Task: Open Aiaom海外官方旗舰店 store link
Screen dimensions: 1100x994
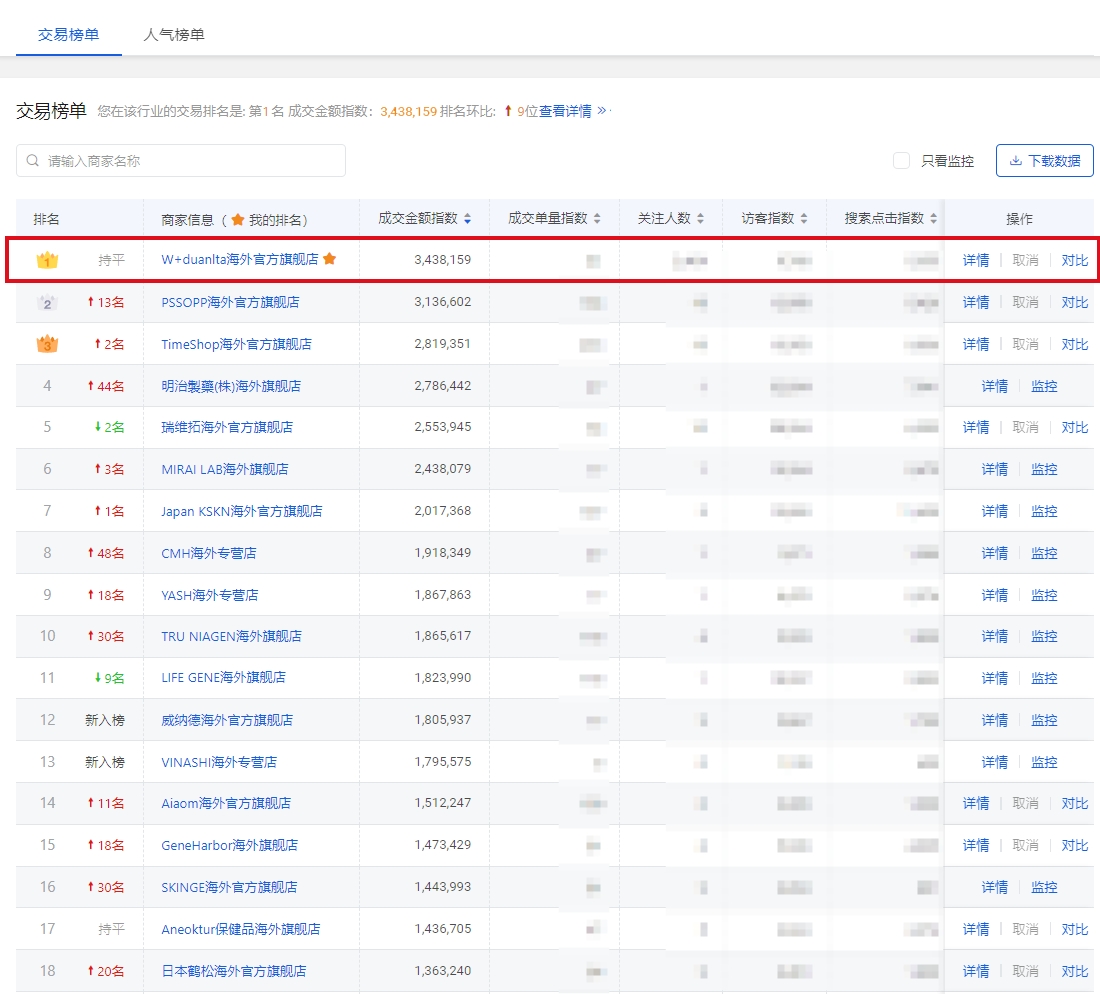Action: coord(226,803)
